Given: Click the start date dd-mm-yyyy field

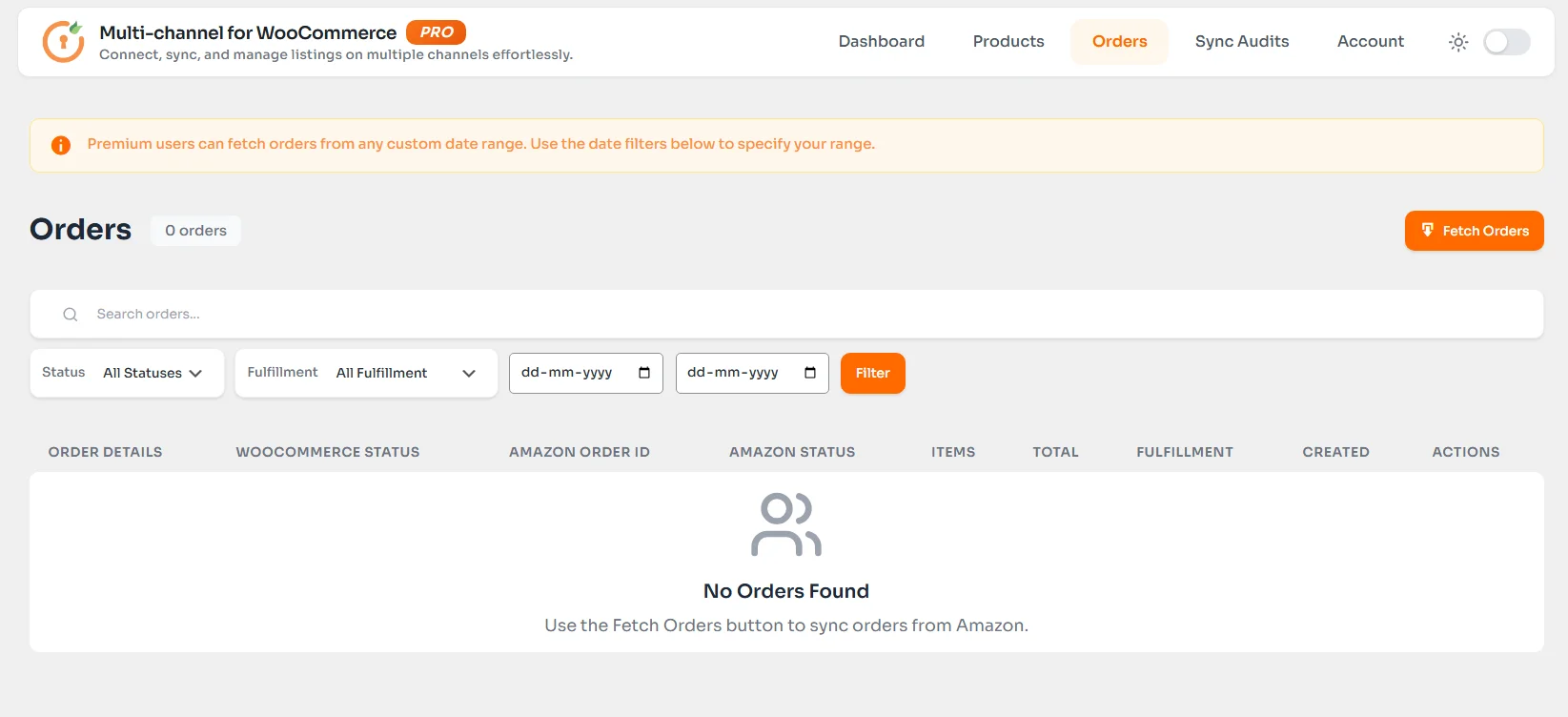Looking at the screenshot, I should point(586,373).
